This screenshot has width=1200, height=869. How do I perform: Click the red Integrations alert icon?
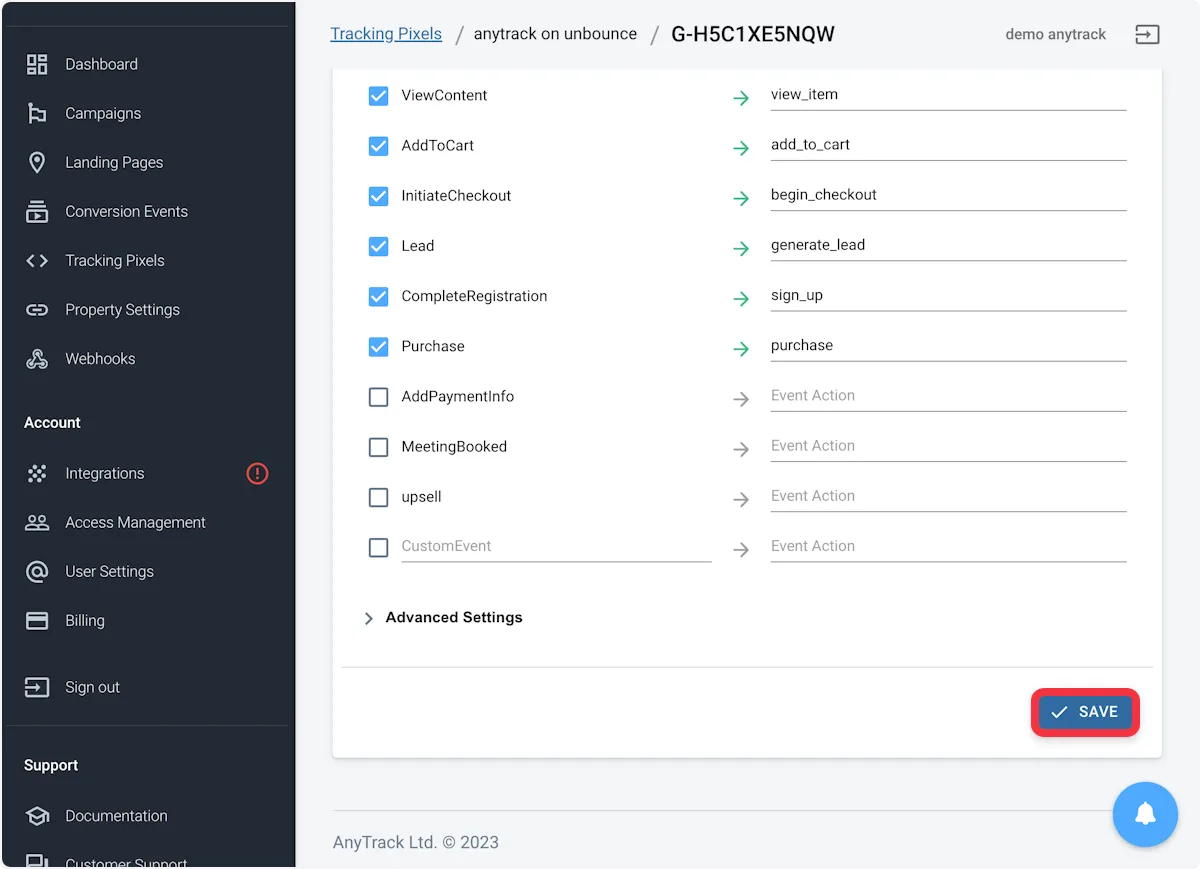(x=257, y=473)
